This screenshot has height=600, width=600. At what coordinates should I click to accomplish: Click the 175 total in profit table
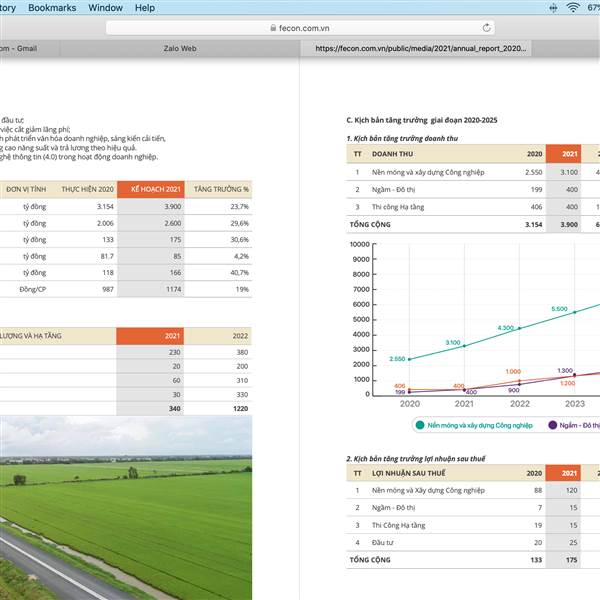[571, 560]
